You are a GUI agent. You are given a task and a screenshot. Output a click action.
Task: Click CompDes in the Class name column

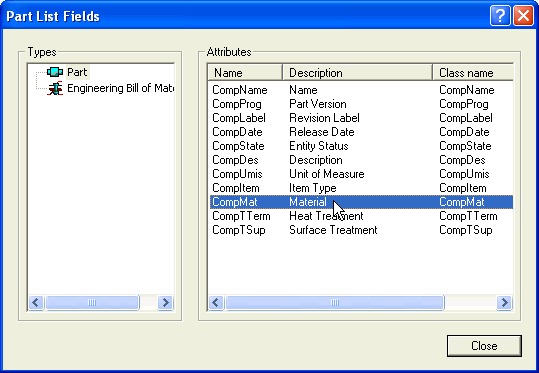[x=462, y=160]
